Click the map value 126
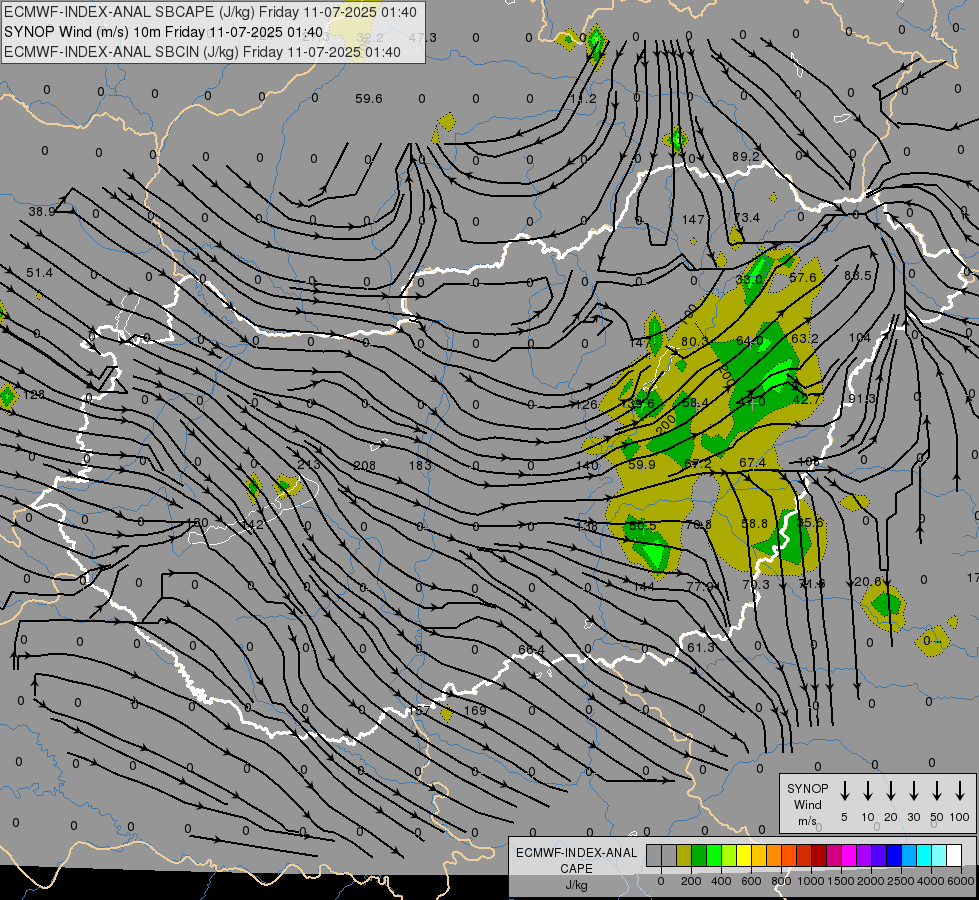Screen dimensions: 979x900 (586, 405)
